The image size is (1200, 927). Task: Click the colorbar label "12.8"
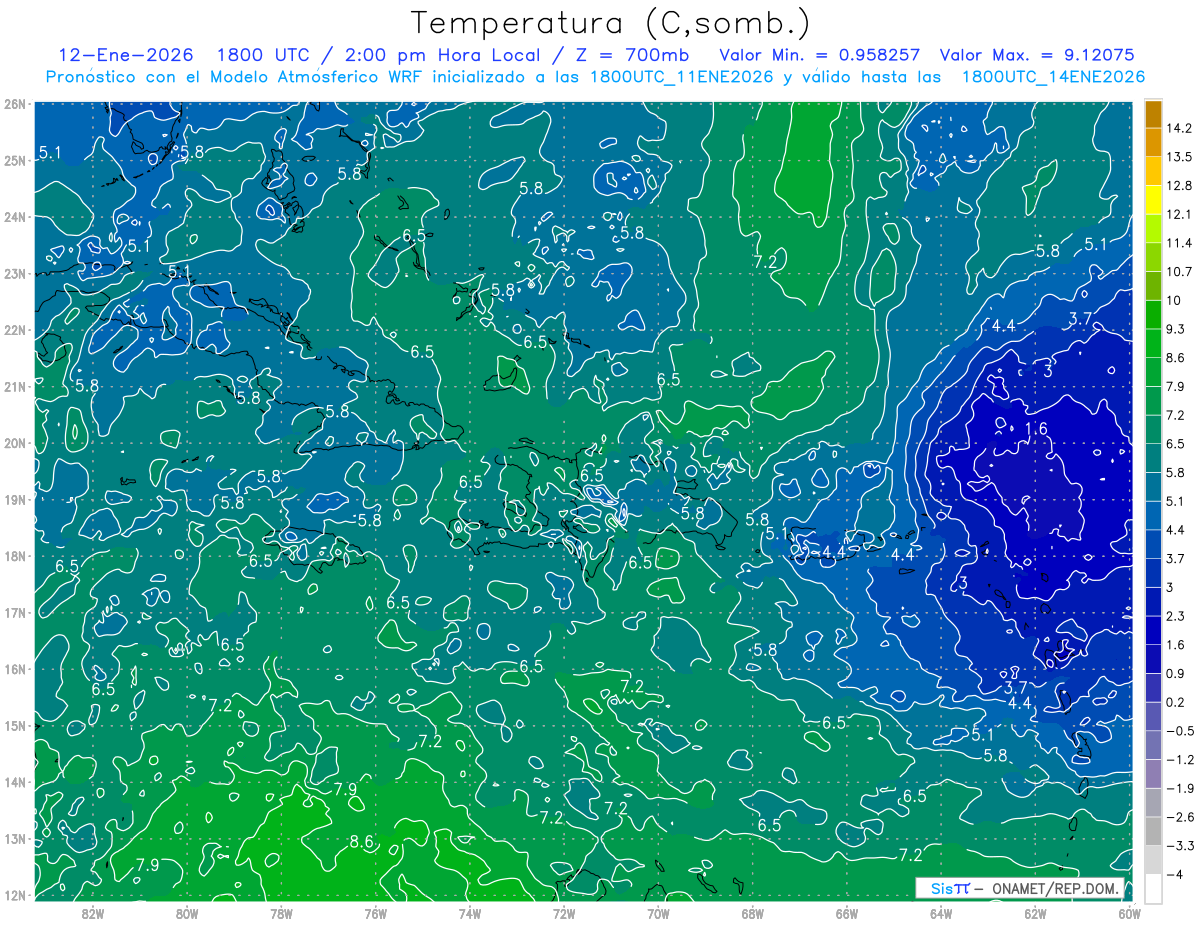point(1181,186)
